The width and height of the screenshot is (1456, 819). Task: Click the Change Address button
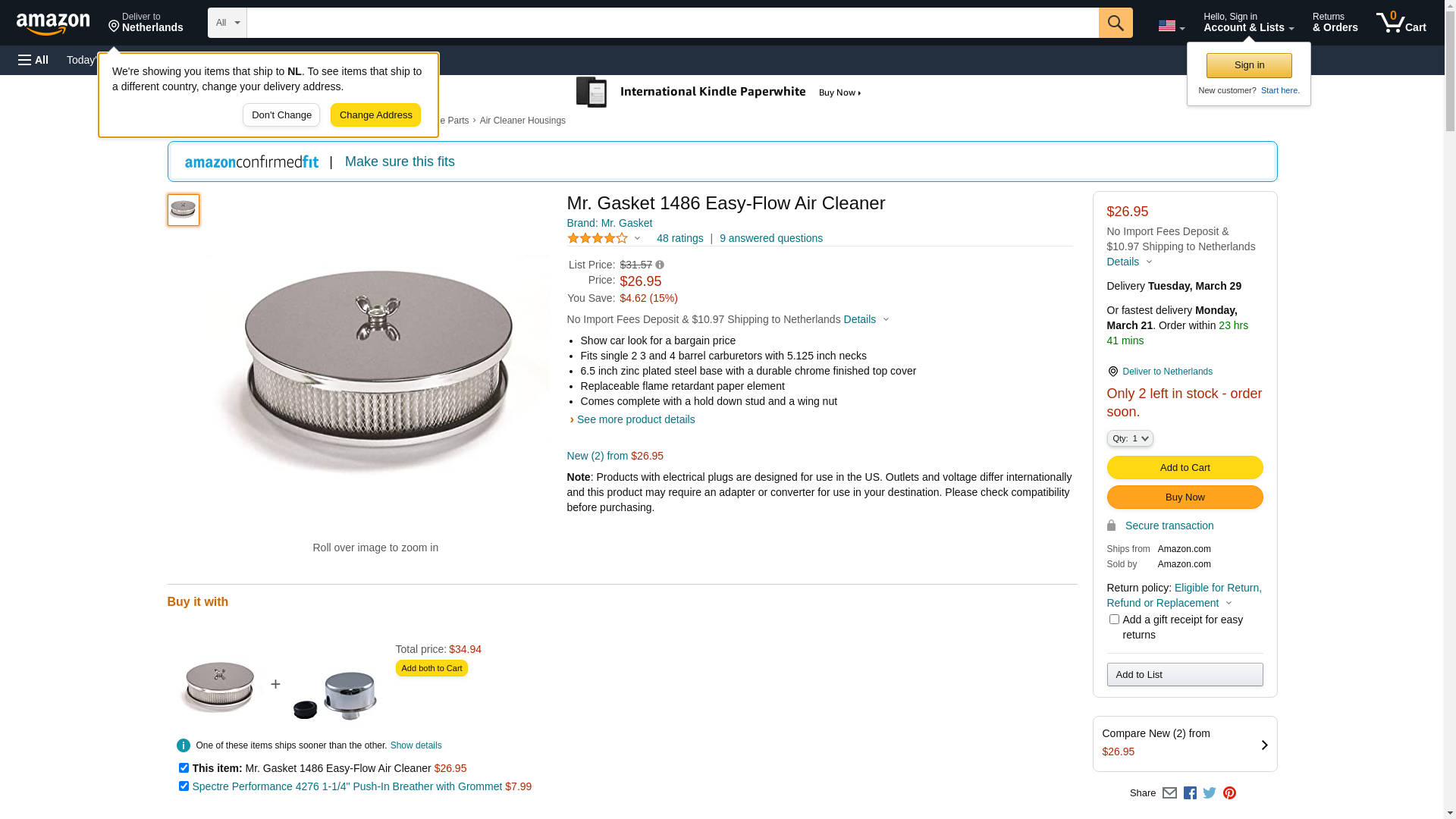pyautogui.click(x=375, y=115)
